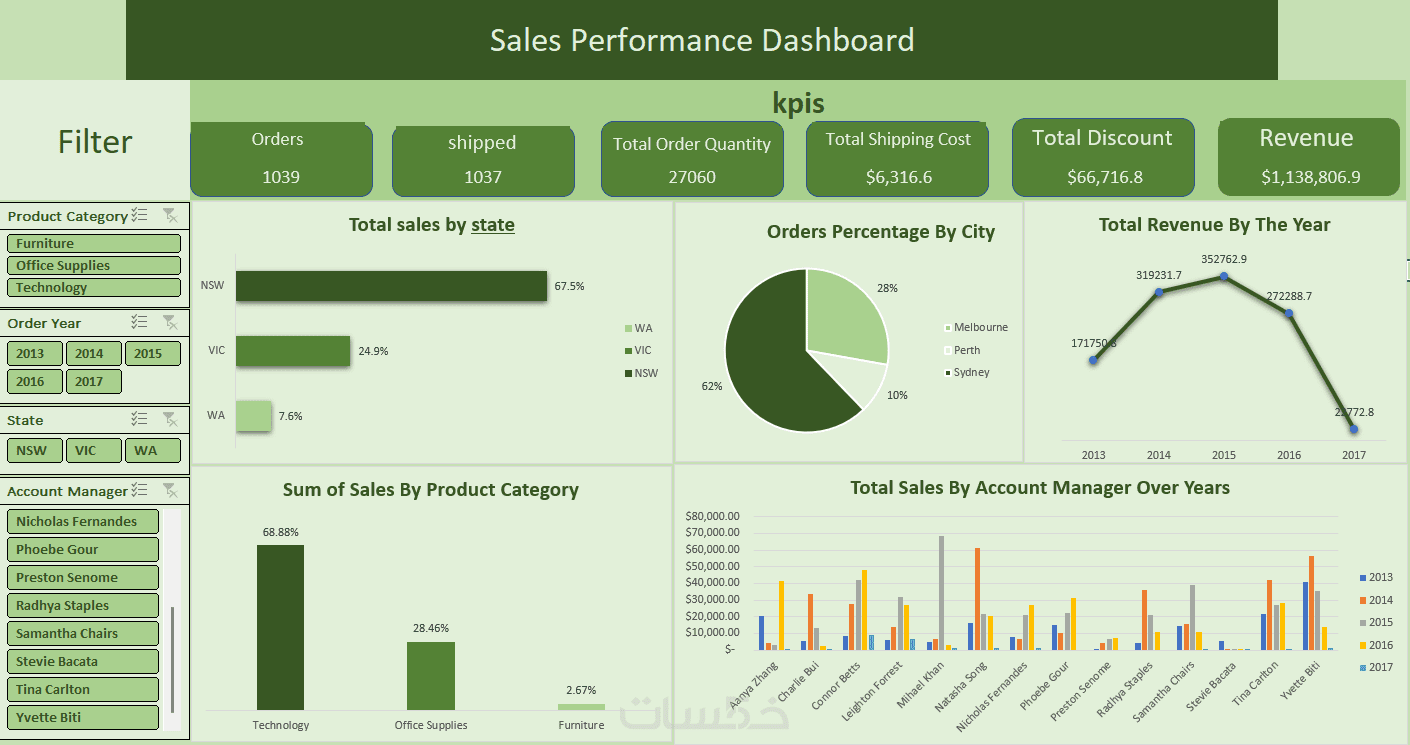The image size is (1410, 745).
Task: Filter by account manager Nicholas Fernandes
Action: [83, 521]
